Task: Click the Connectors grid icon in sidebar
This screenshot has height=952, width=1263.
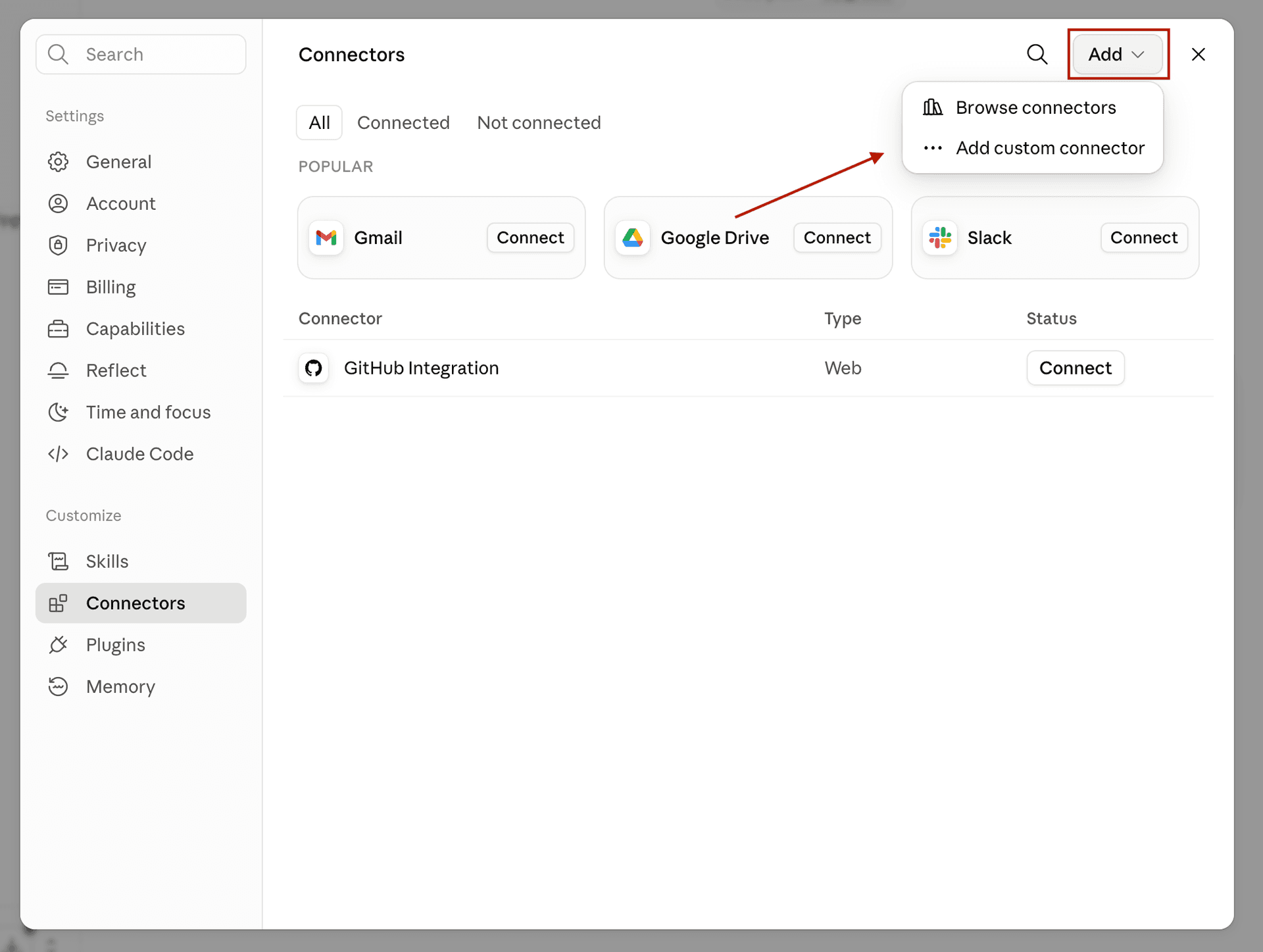Action: (58, 603)
